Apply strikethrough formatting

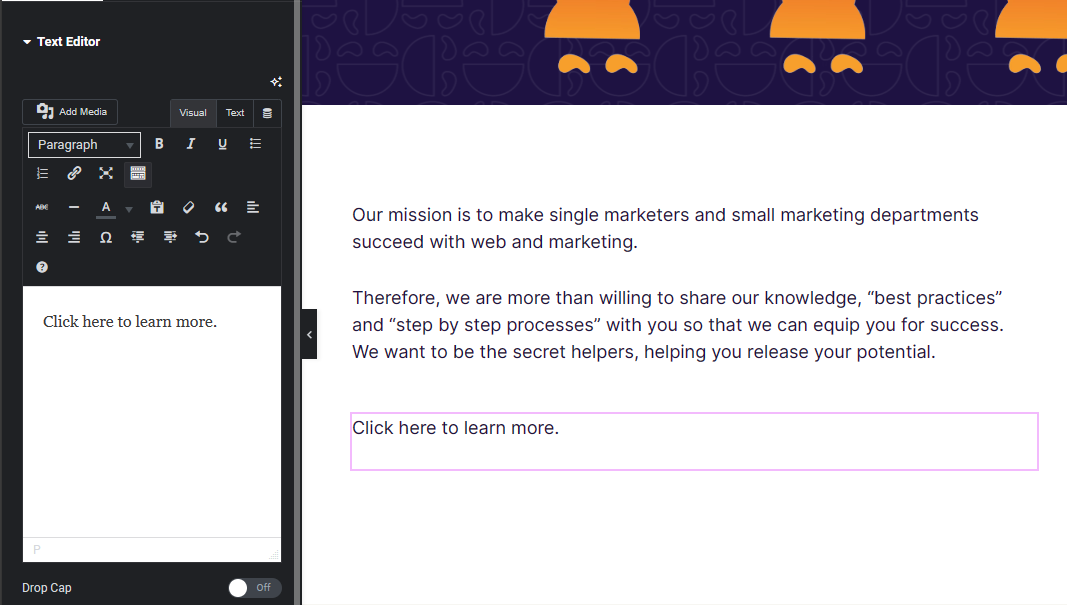[41, 206]
